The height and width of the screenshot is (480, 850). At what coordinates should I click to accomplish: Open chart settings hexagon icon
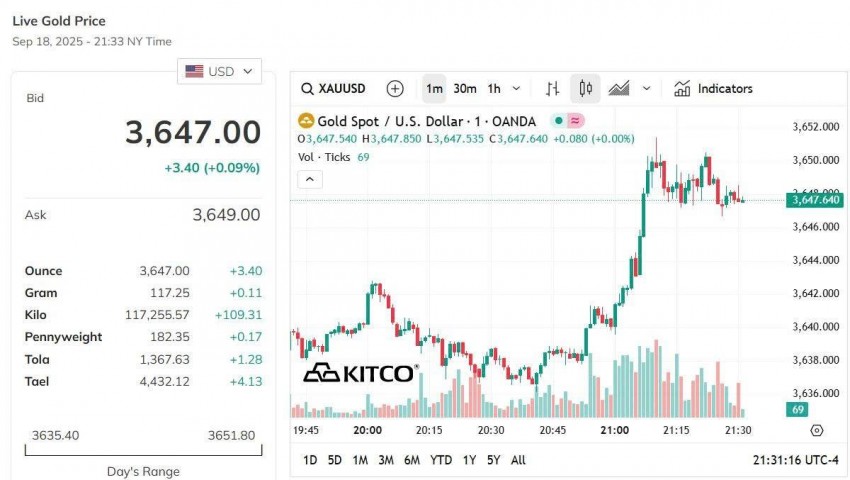[816, 430]
